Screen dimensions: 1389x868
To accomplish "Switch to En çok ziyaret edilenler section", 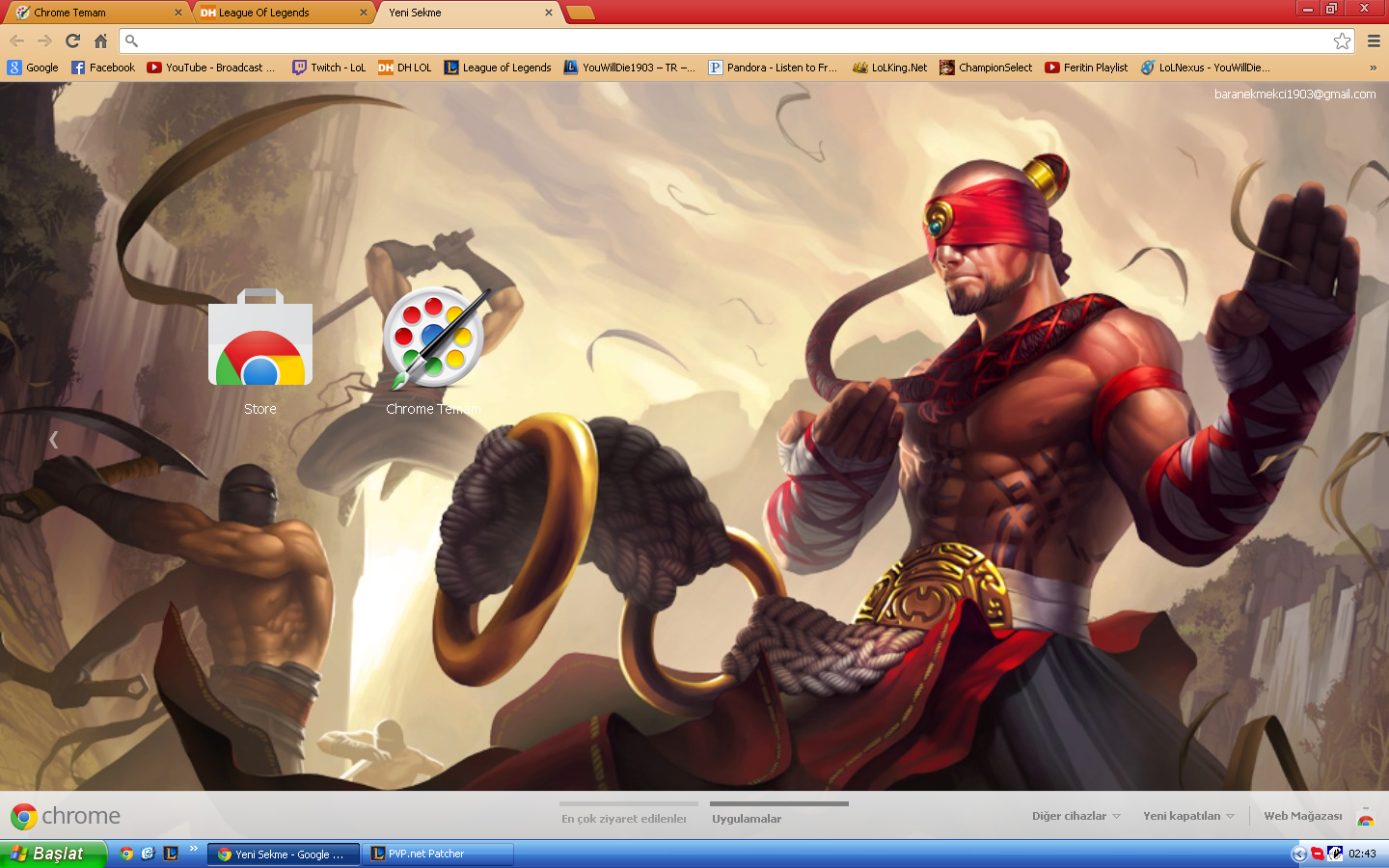I will [624, 819].
